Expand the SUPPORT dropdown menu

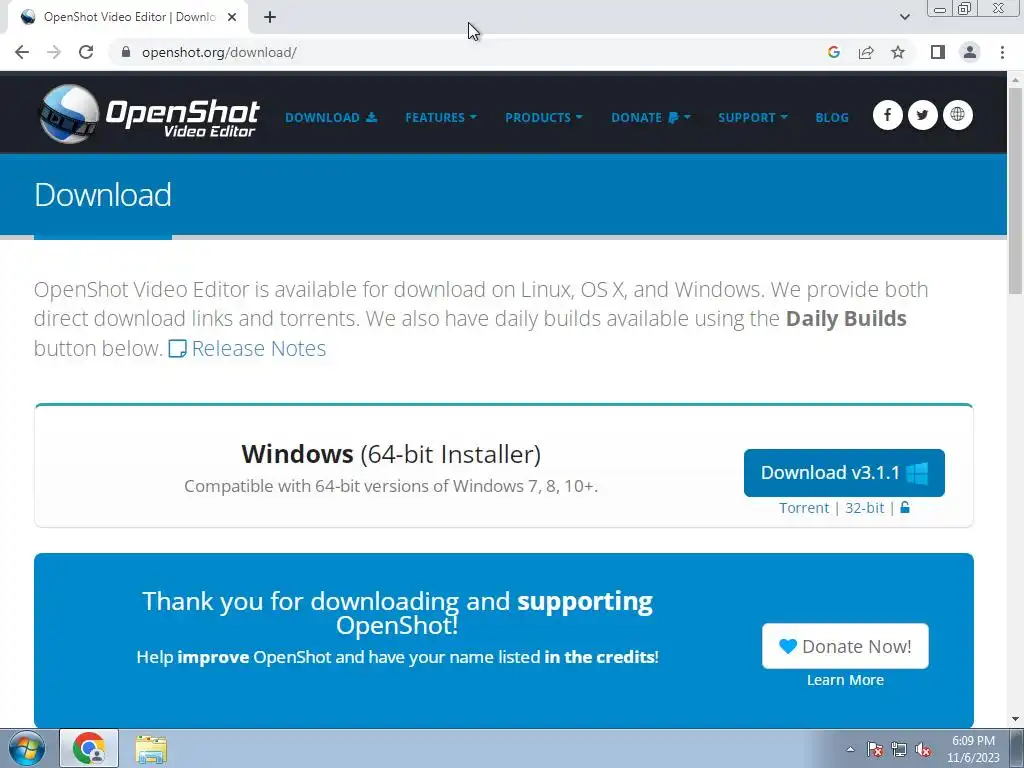point(753,118)
